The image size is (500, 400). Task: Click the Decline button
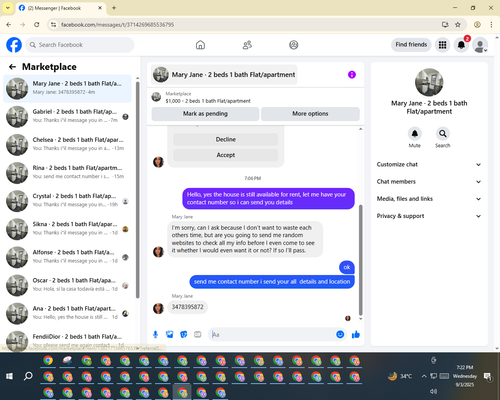point(226,139)
